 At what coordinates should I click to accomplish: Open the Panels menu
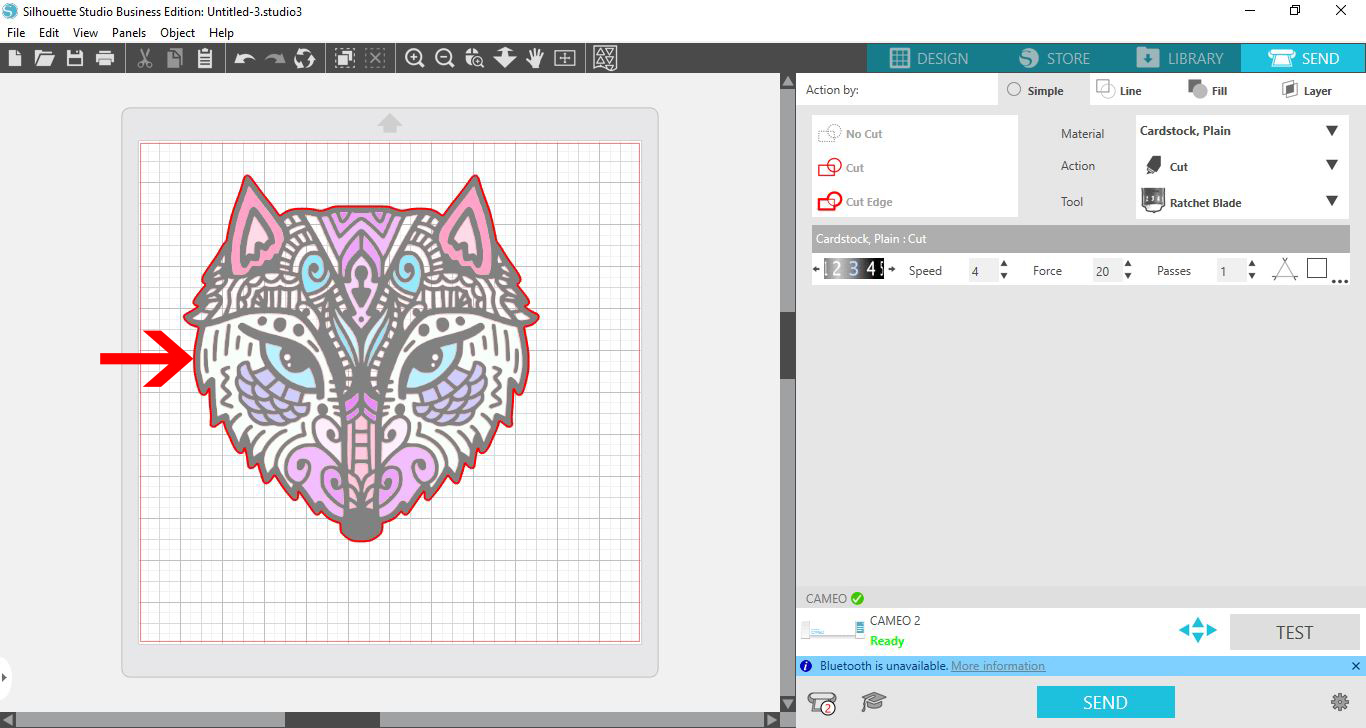click(x=129, y=33)
